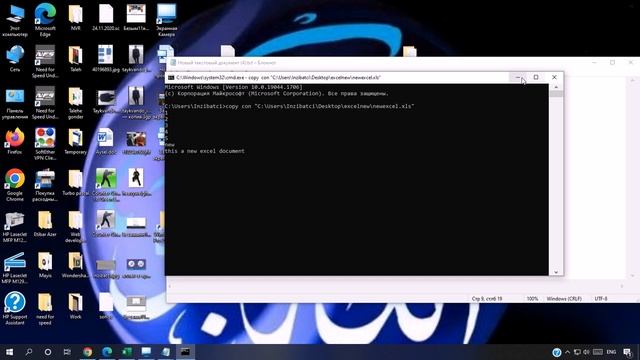640x360 pixels.
Task: Open the Microsoft Edge desktop shortcut
Action: (45, 20)
